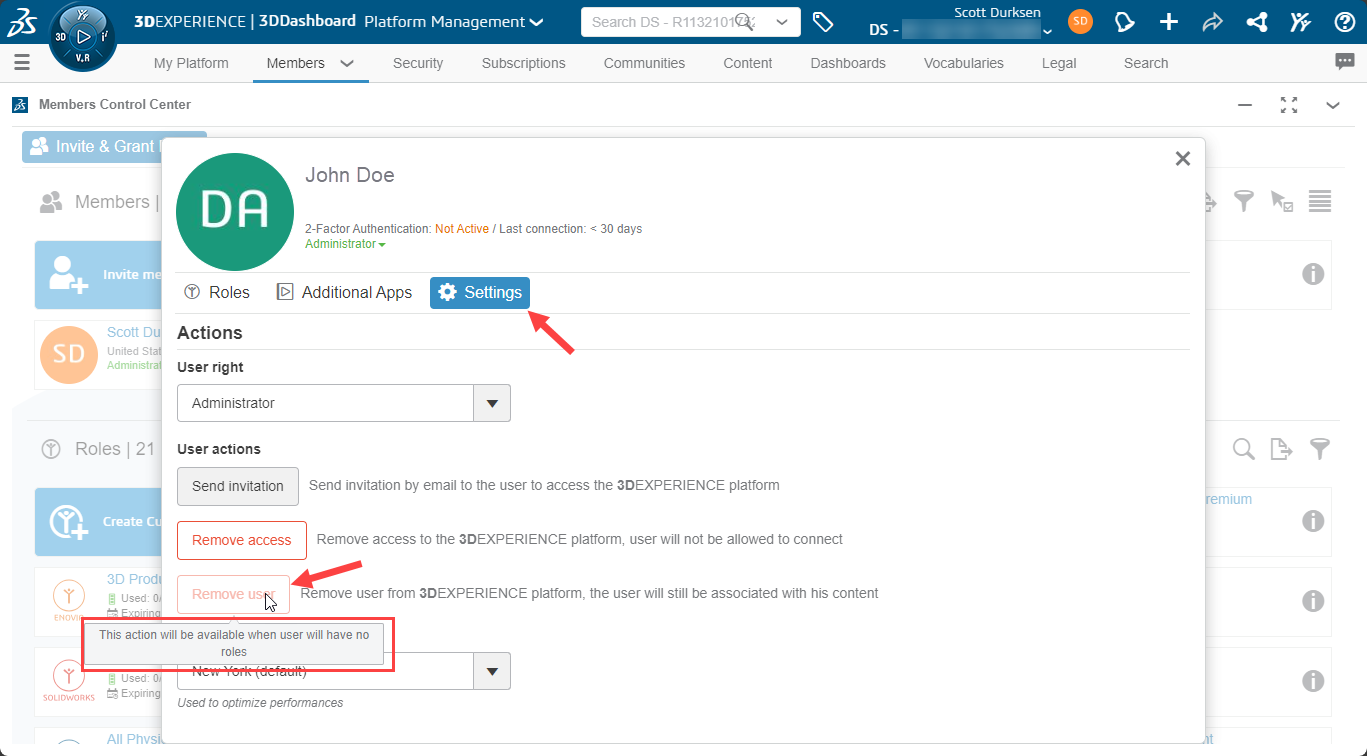Click info icon on the Invite members row
Image resolution: width=1367 pixels, height=756 pixels.
(1313, 274)
